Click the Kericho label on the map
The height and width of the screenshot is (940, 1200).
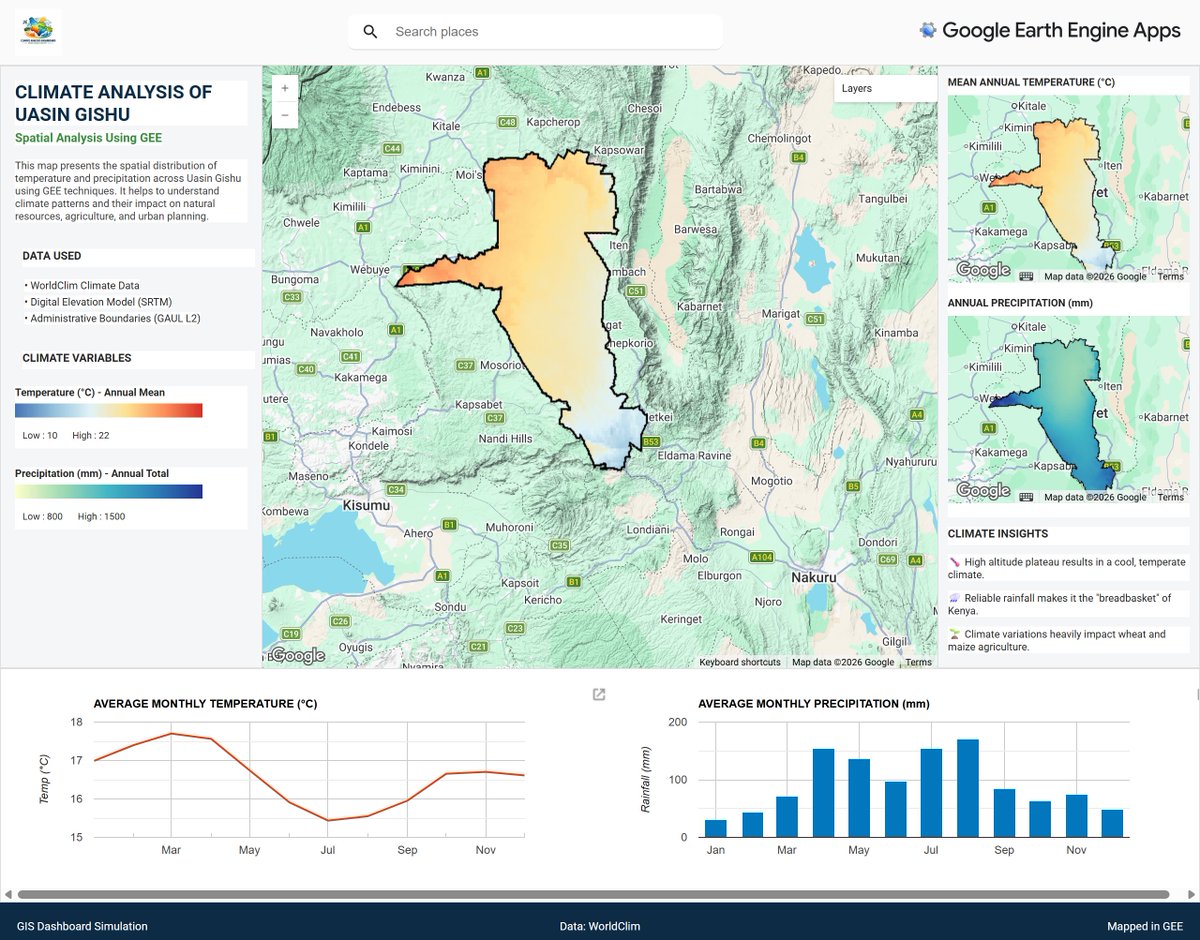pos(544,599)
